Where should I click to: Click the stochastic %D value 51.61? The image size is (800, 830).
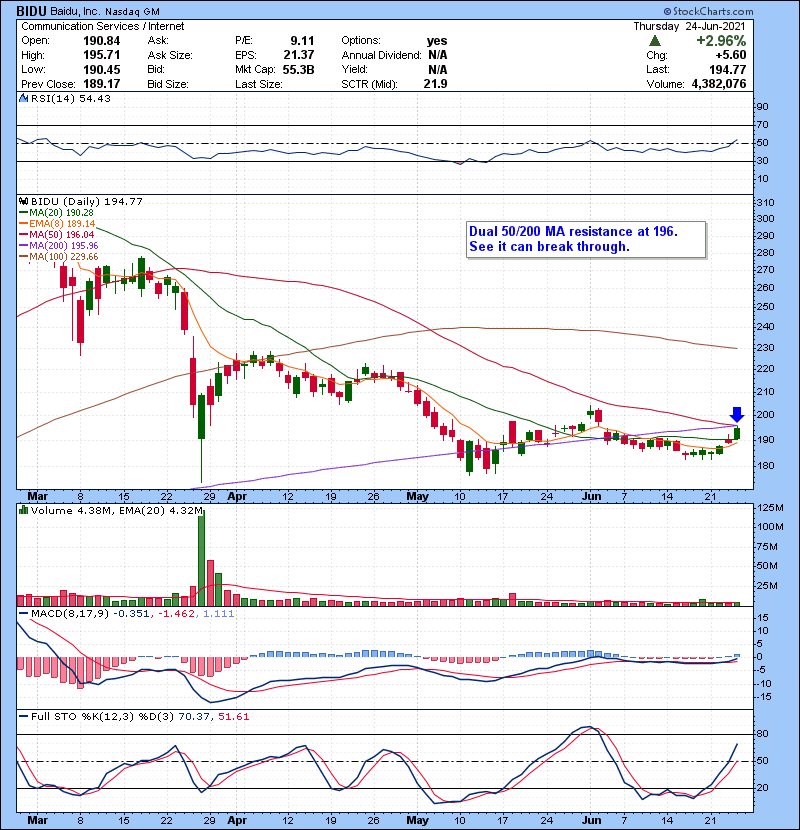click(233, 716)
